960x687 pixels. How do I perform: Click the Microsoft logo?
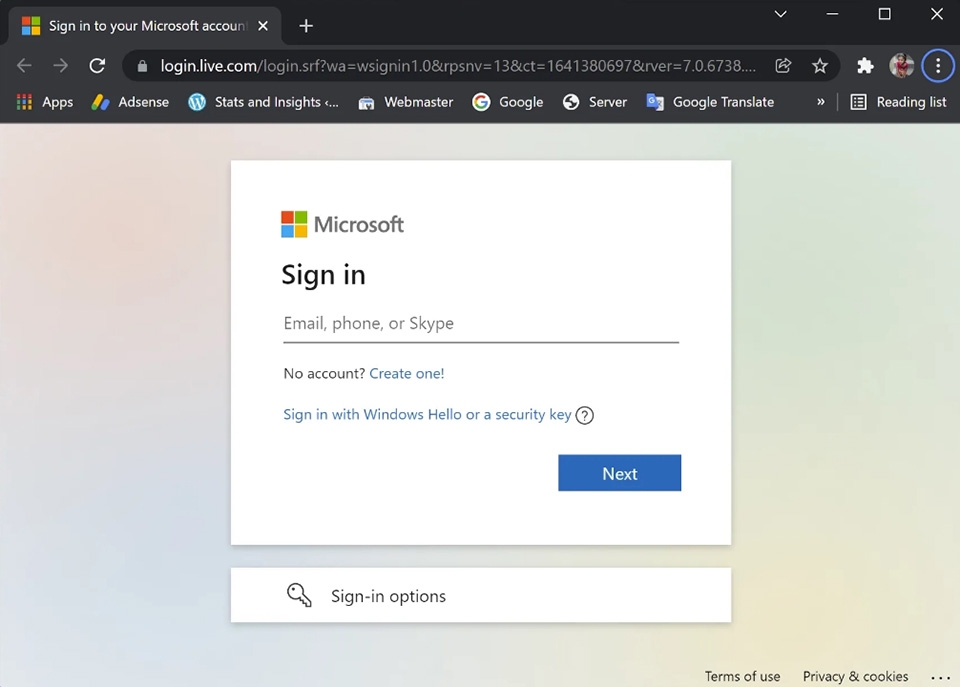(x=342, y=224)
